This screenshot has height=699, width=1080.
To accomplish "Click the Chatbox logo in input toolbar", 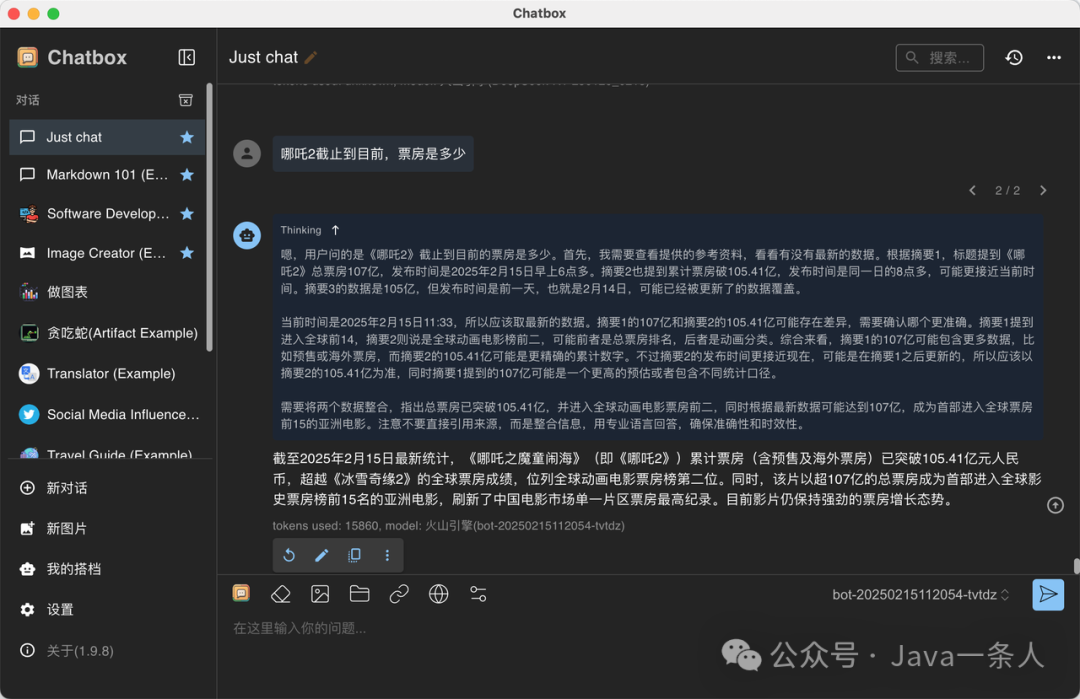I will (x=241, y=593).
